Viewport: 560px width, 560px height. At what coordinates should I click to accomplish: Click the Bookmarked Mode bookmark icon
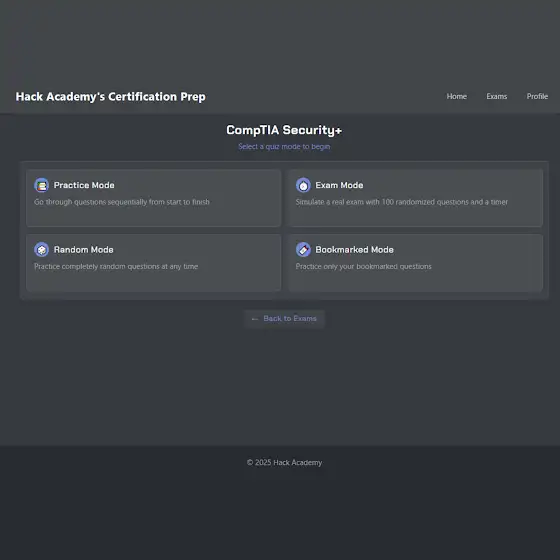pos(303,250)
